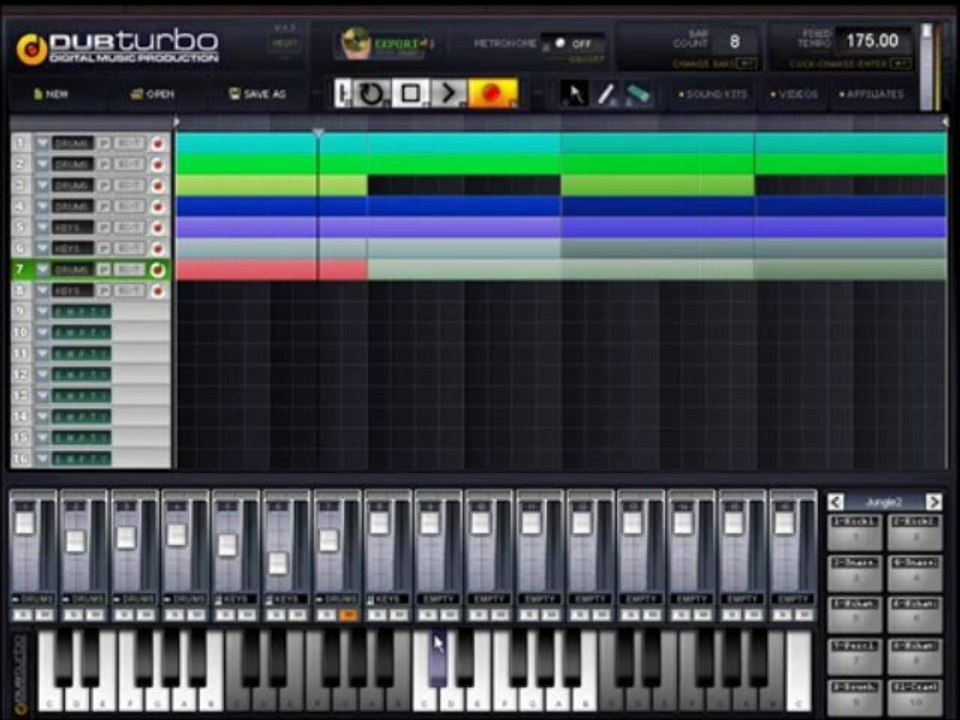Solo mixer channel 1
Image resolution: width=960 pixels, height=720 pixels.
tap(23, 615)
